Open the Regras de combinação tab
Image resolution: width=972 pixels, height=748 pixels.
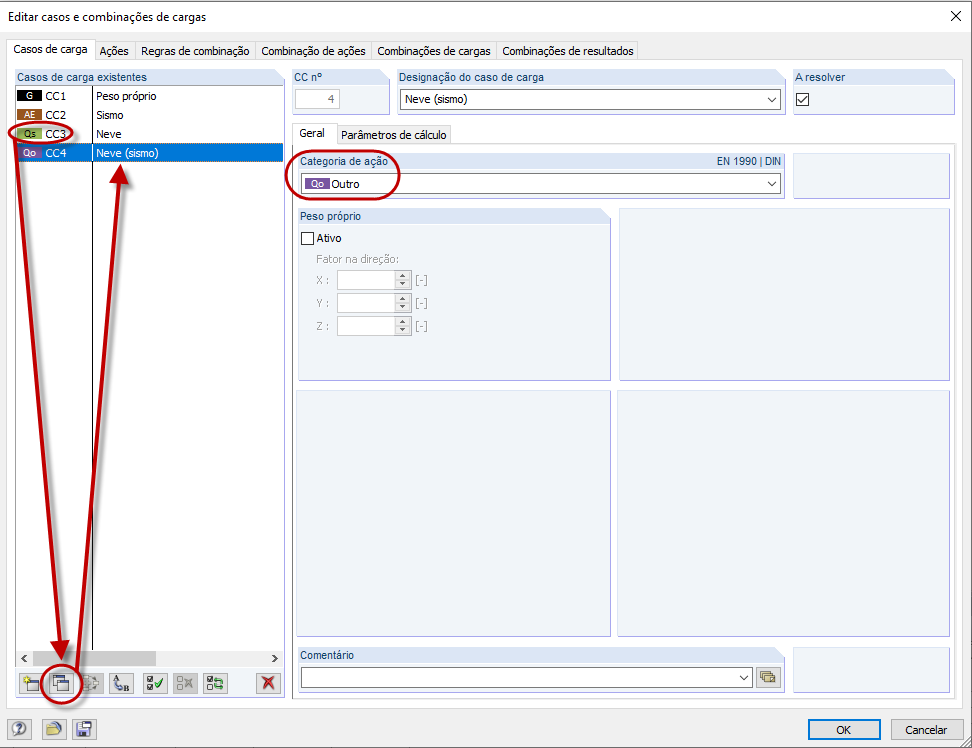coord(195,51)
